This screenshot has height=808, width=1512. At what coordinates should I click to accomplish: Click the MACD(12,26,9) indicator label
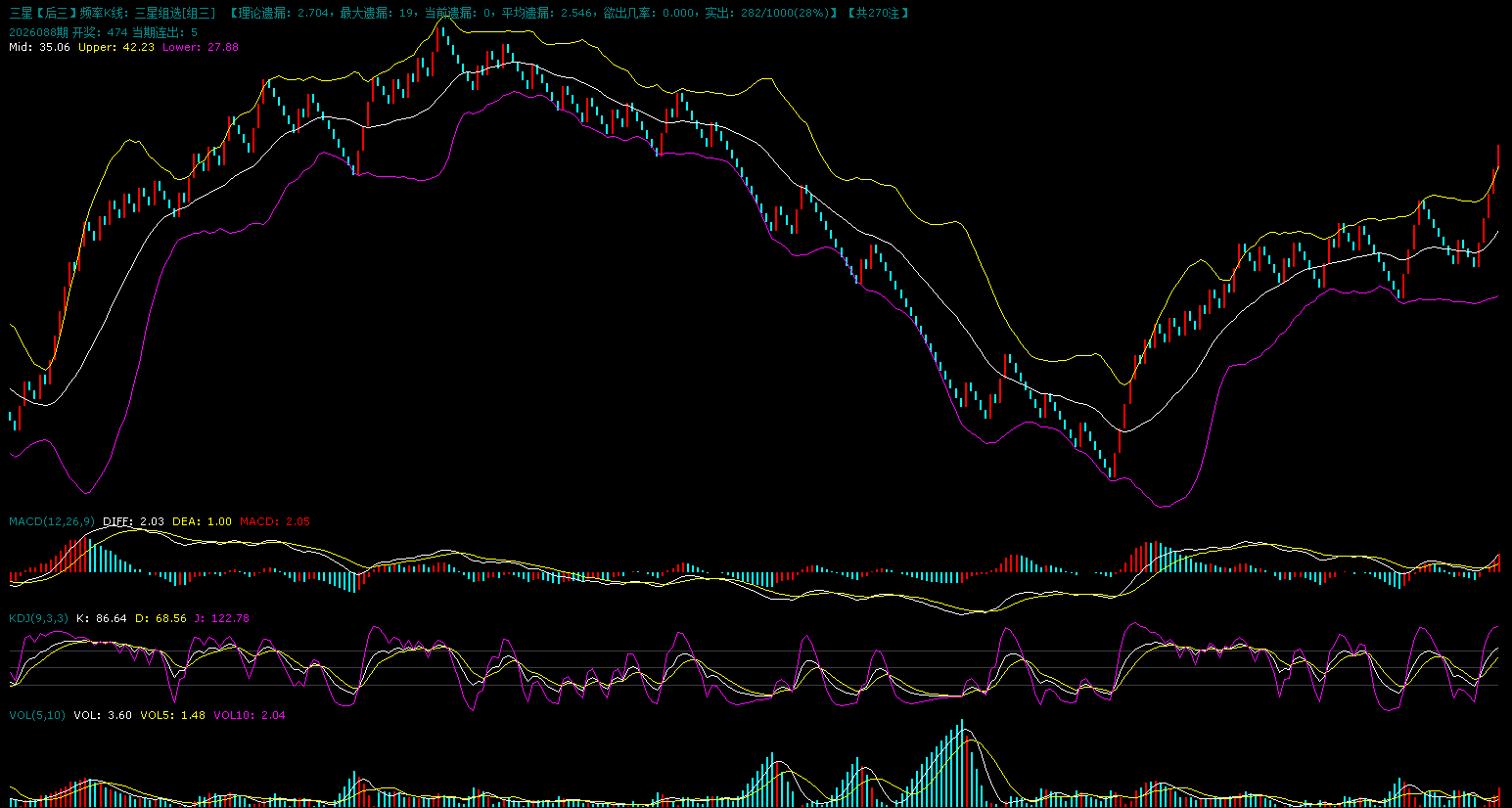[52, 521]
